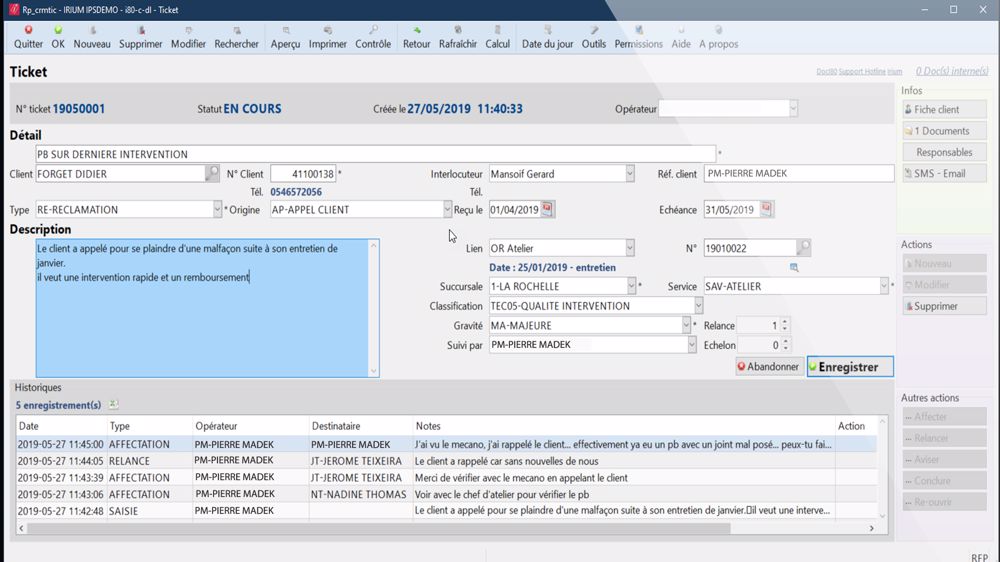Open the Gravité MA-MAJEURE dropdown
This screenshot has height=562, width=1000.
click(686, 325)
